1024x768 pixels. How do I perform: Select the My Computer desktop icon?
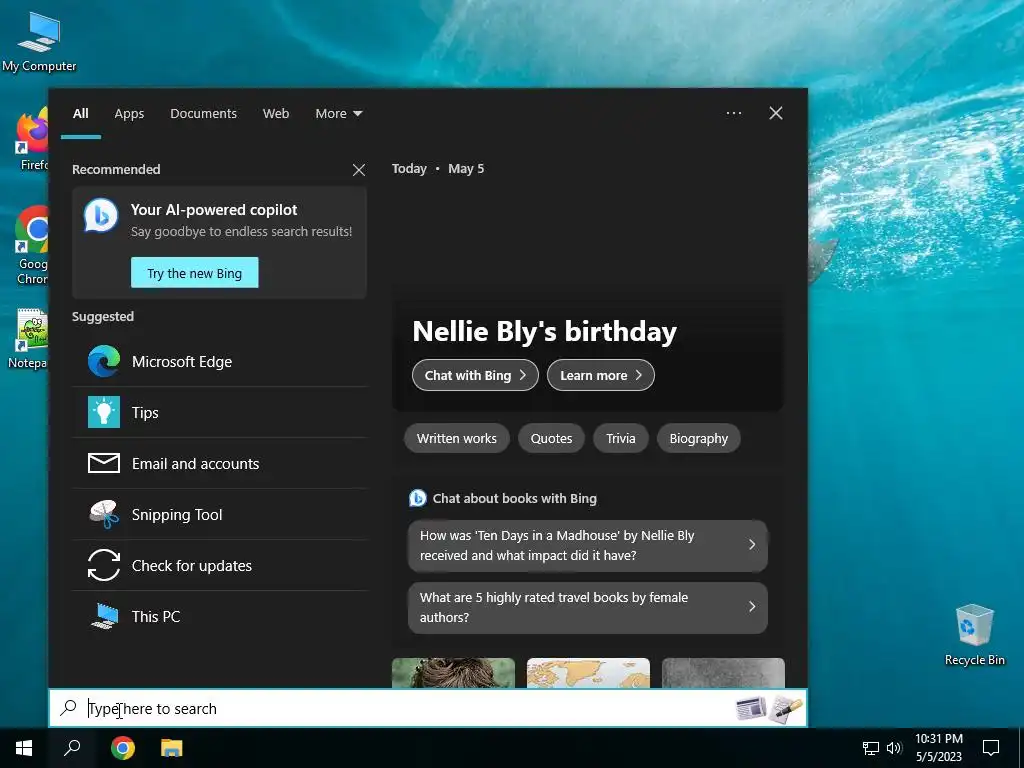39,42
